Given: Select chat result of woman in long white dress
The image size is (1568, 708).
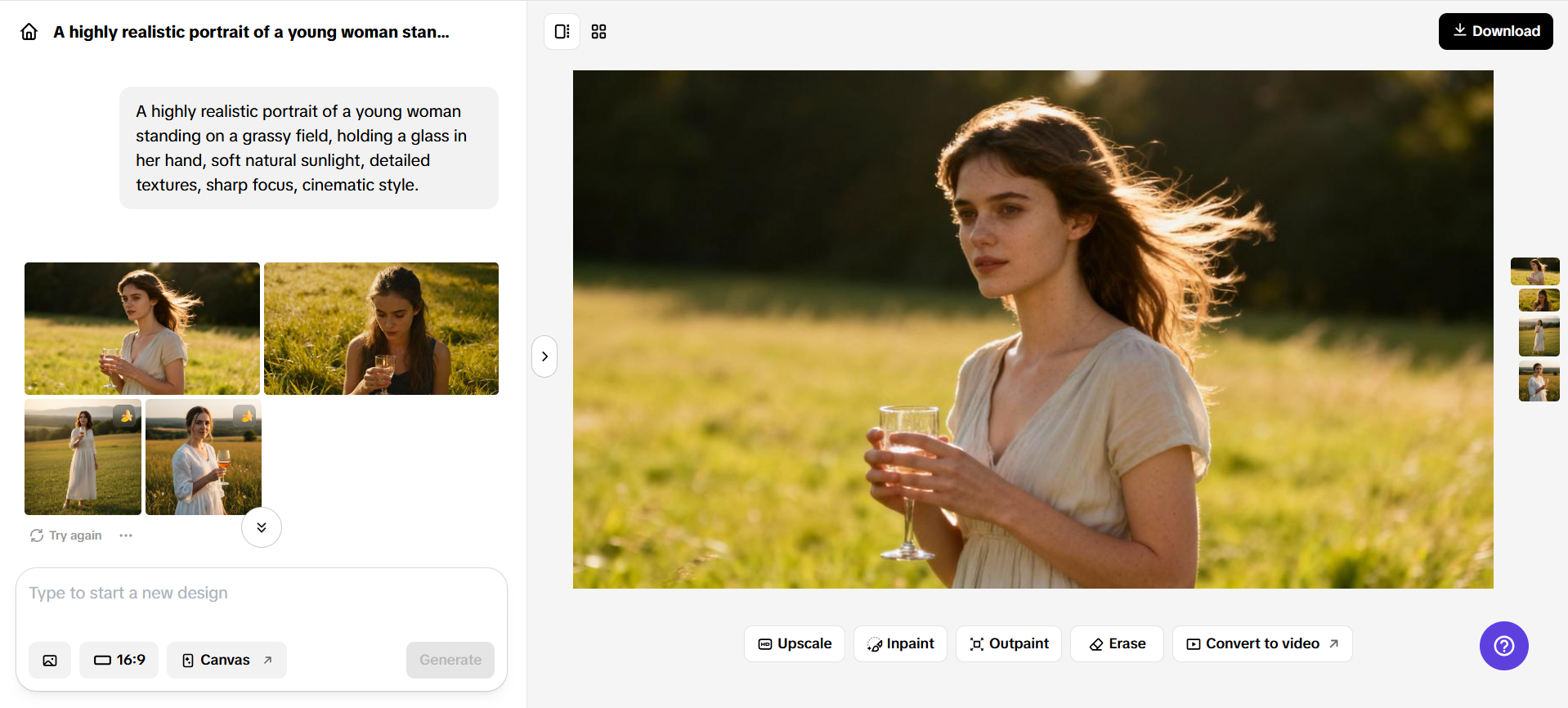Looking at the screenshot, I should click(x=83, y=457).
